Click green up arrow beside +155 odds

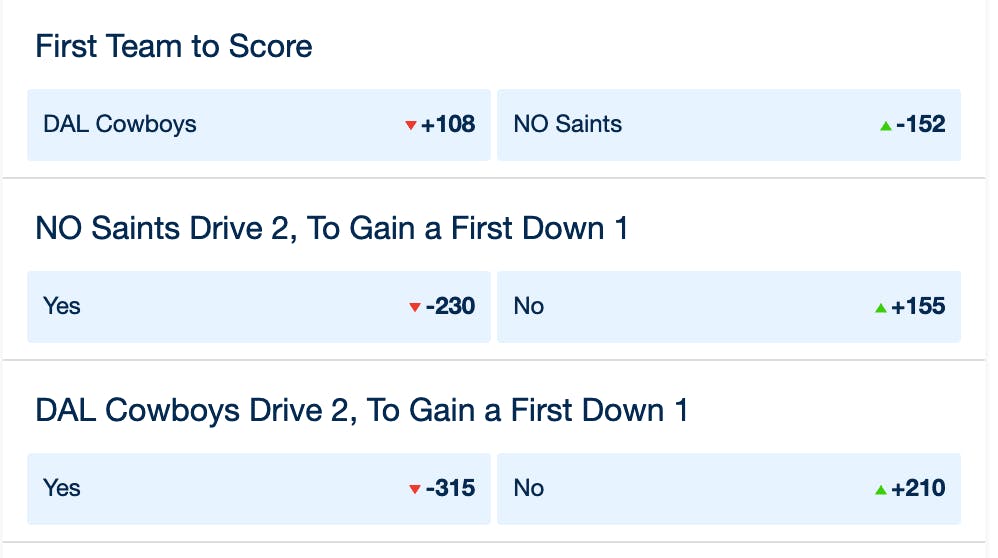coord(881,307)
